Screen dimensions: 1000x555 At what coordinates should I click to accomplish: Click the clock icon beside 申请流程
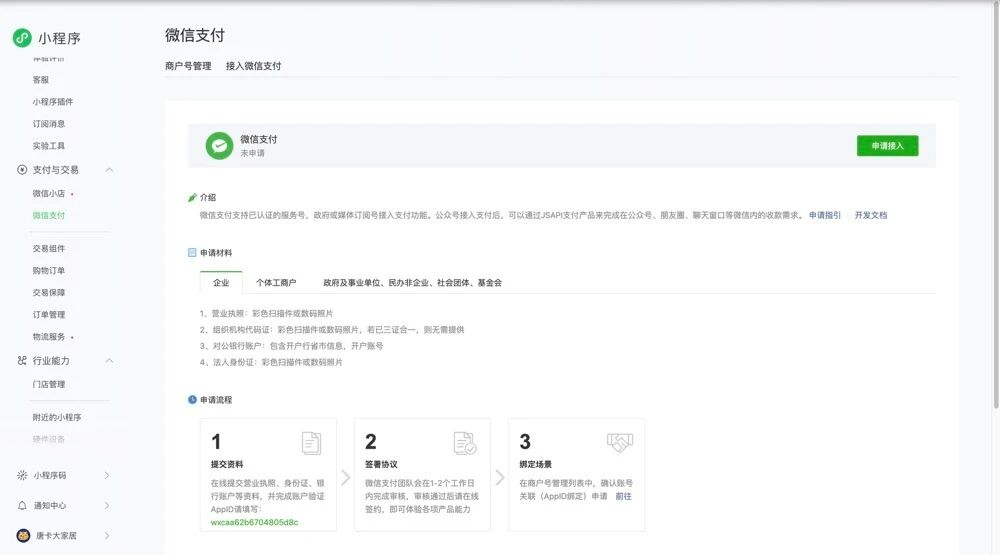pyautogui.click(x=192, y=399)
